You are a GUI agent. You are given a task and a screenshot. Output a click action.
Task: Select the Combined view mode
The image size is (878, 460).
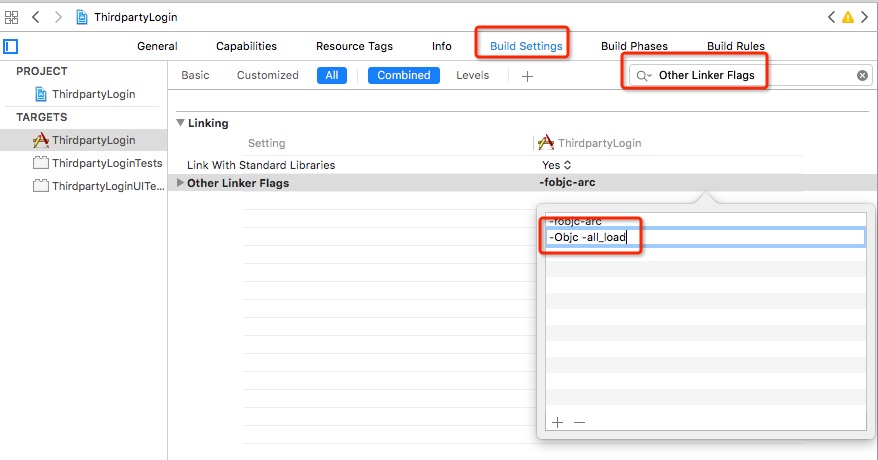tap(404, 76)
